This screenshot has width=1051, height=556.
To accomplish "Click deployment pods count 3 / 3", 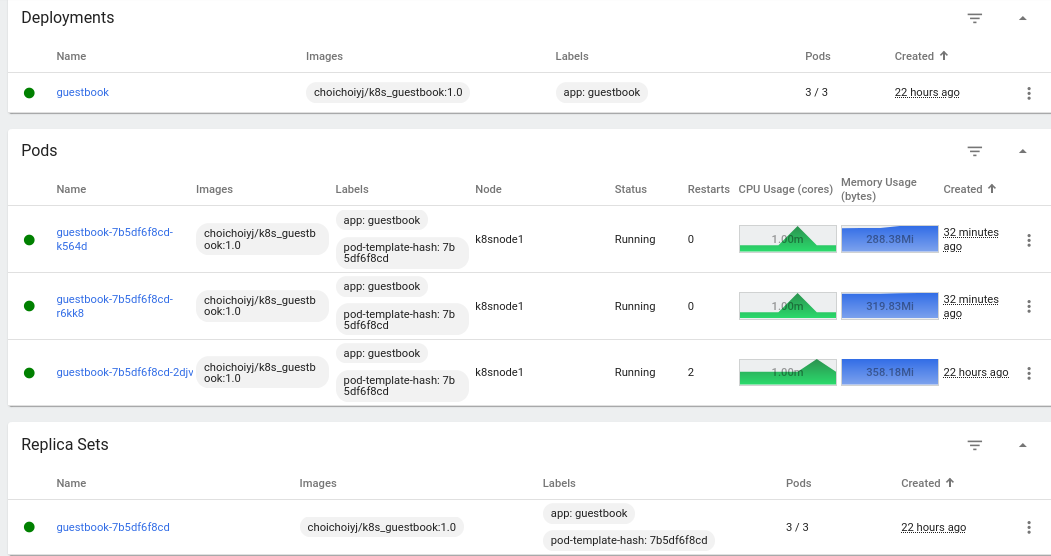I will point(816,92).
